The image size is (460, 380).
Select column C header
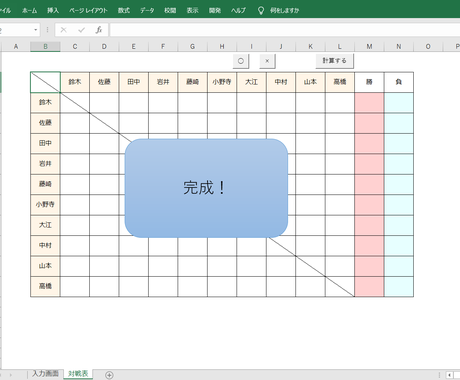pos(75,47)
